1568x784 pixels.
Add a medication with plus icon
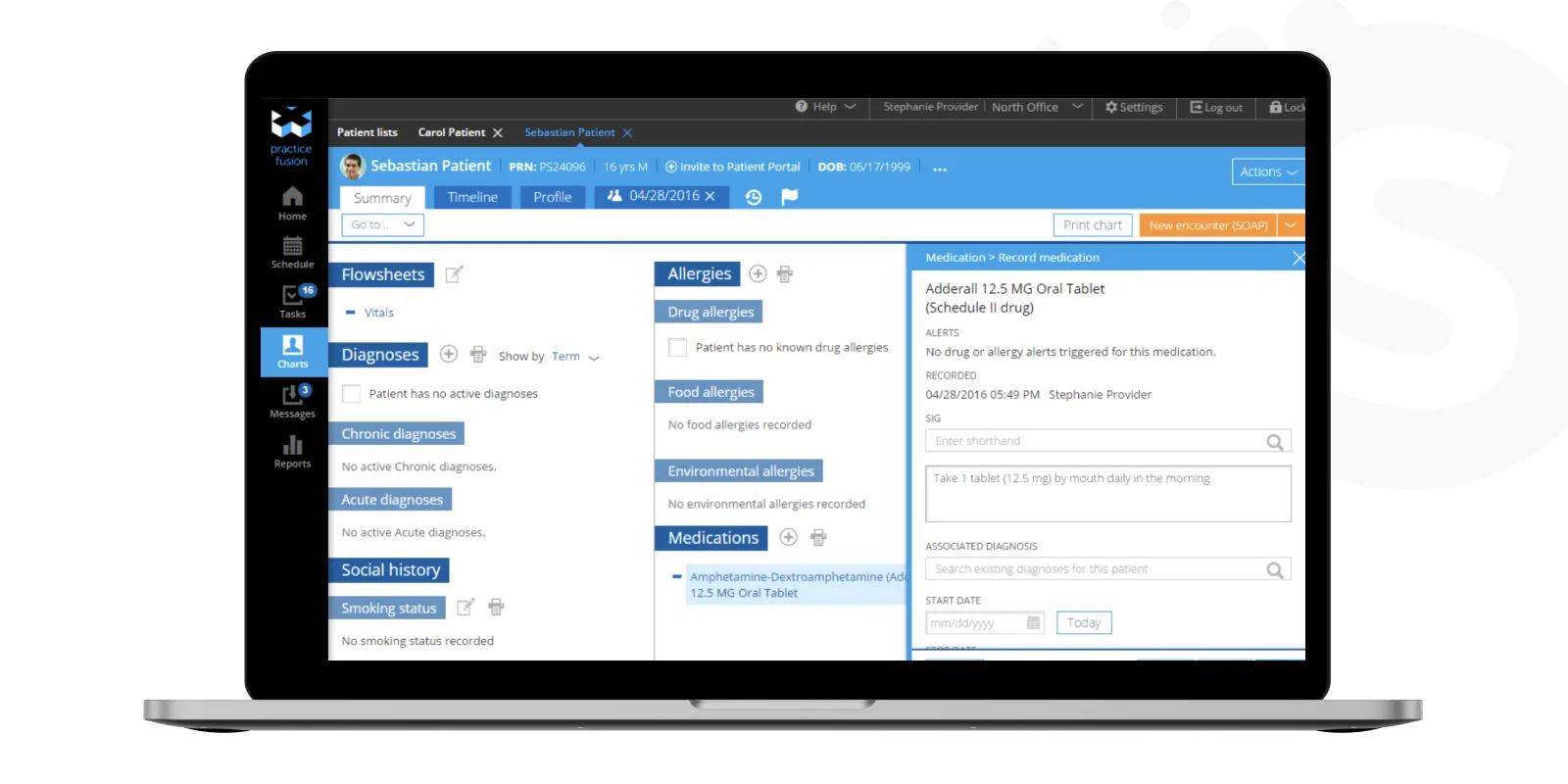pyautogui.click(x=788, y=537)
